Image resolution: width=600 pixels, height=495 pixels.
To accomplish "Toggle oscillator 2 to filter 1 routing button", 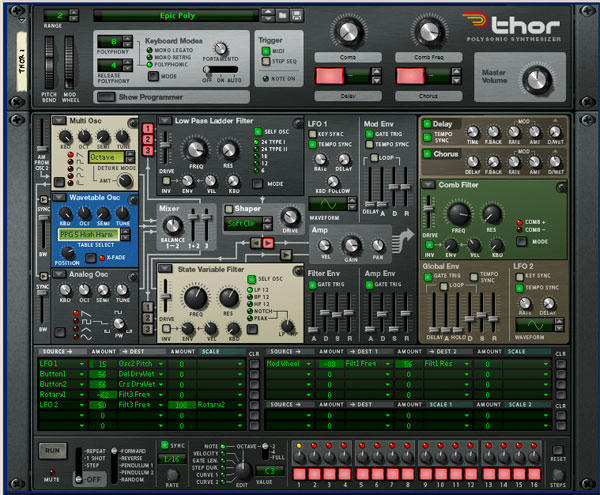I will point(148,140).
